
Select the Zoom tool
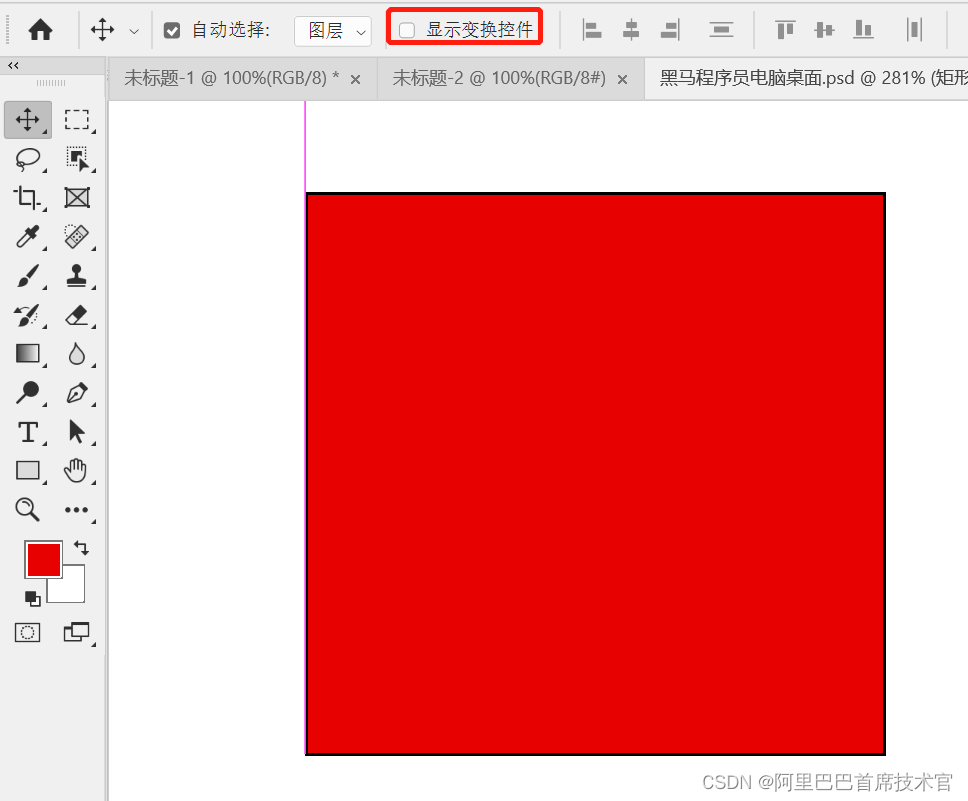coord(28,510)
